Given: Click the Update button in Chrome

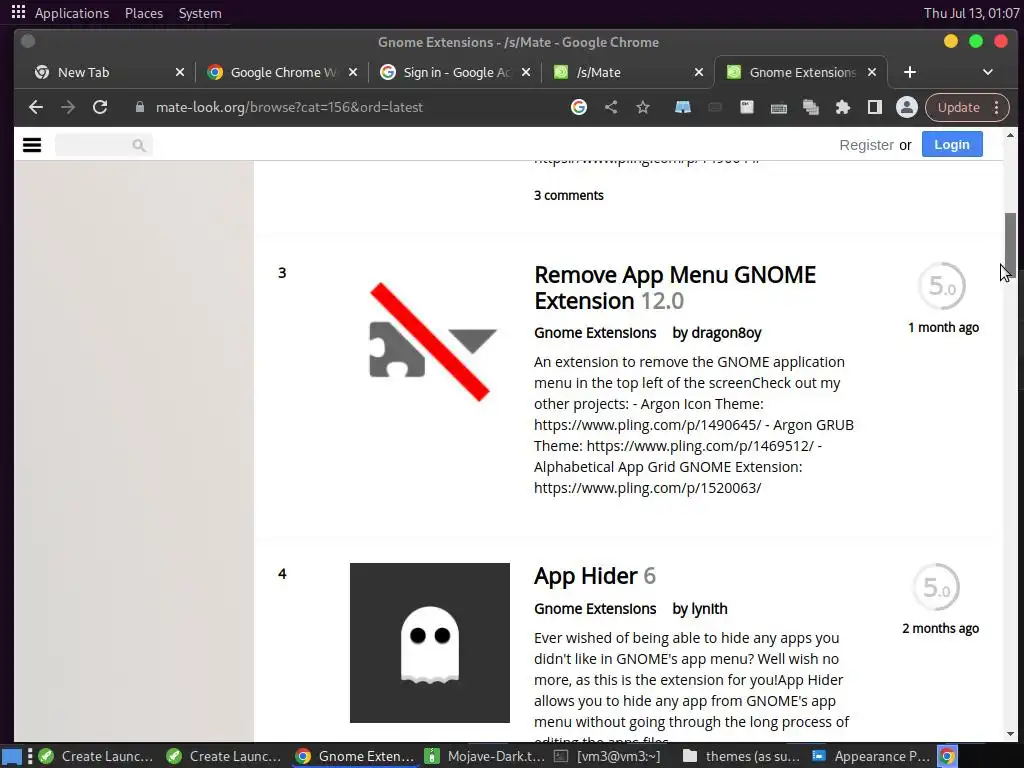Looking at the screenshot, I should click(958, 107).
